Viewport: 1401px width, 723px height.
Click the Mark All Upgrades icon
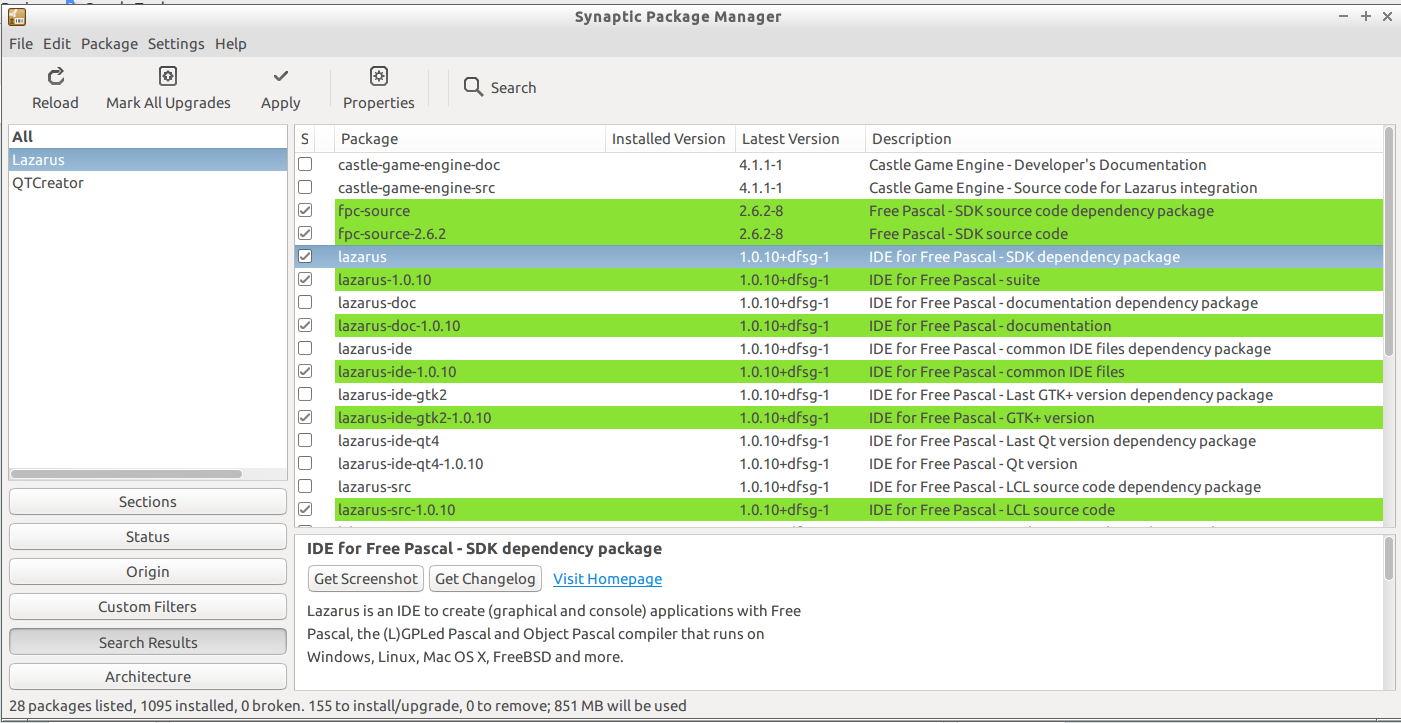pos(168,76)
